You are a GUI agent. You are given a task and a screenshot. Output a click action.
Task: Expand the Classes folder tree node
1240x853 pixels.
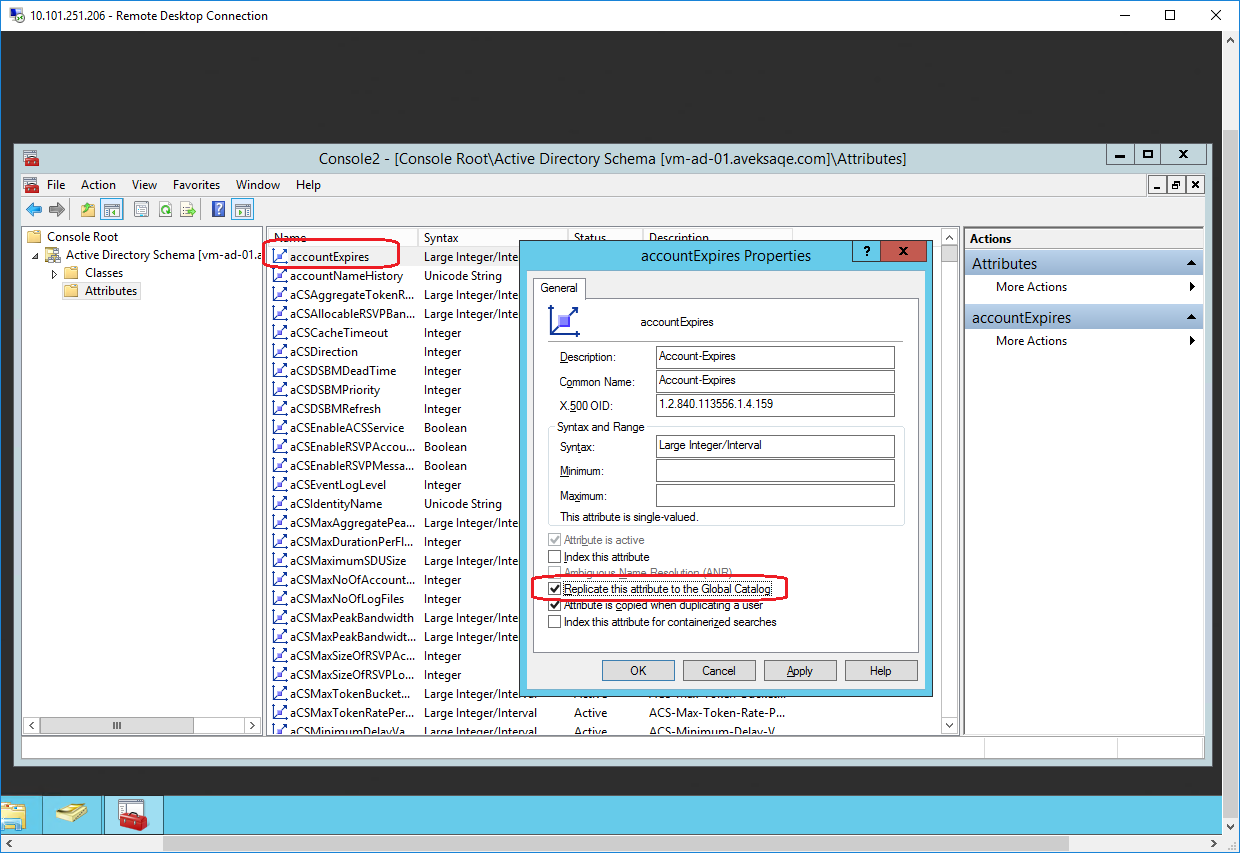click(x=55, y=273)
